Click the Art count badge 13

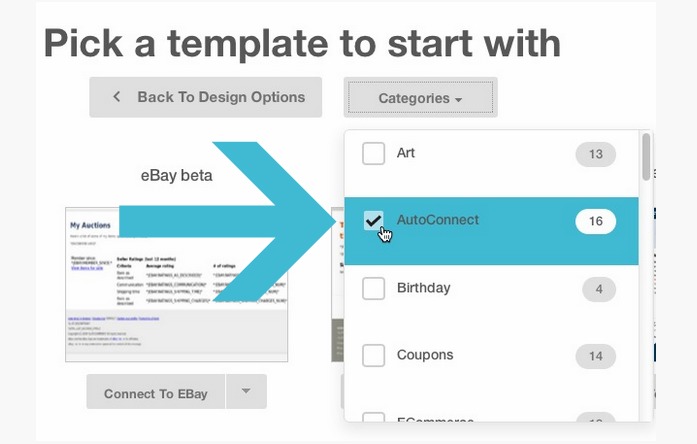pos(596,154)
